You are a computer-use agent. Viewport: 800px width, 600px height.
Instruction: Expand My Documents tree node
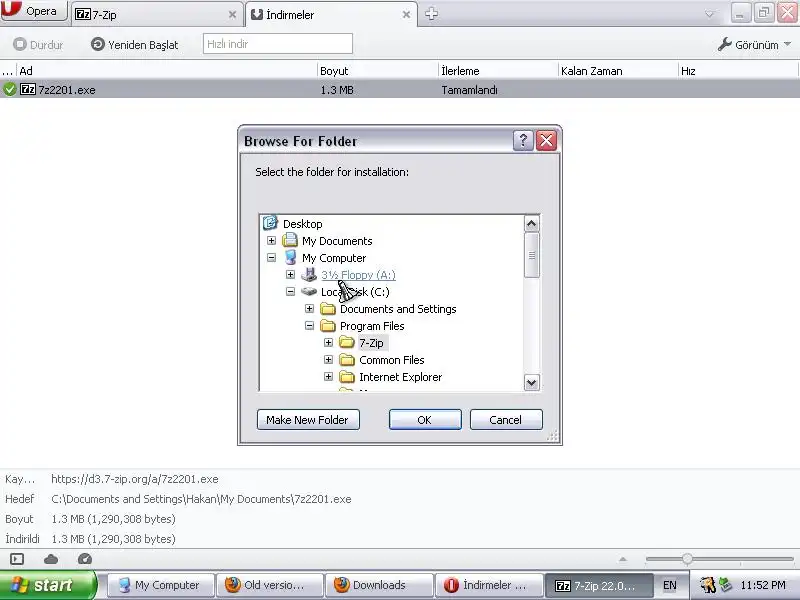point(271,240)
